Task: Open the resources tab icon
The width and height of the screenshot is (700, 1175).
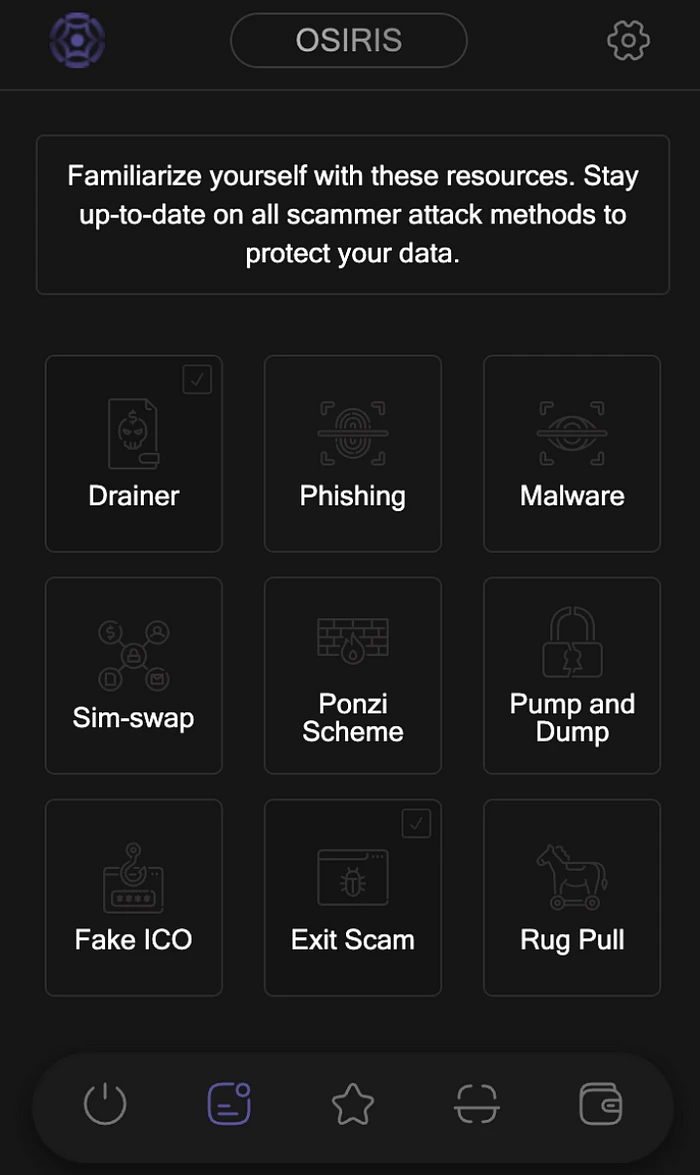Action: point(229,1105)
